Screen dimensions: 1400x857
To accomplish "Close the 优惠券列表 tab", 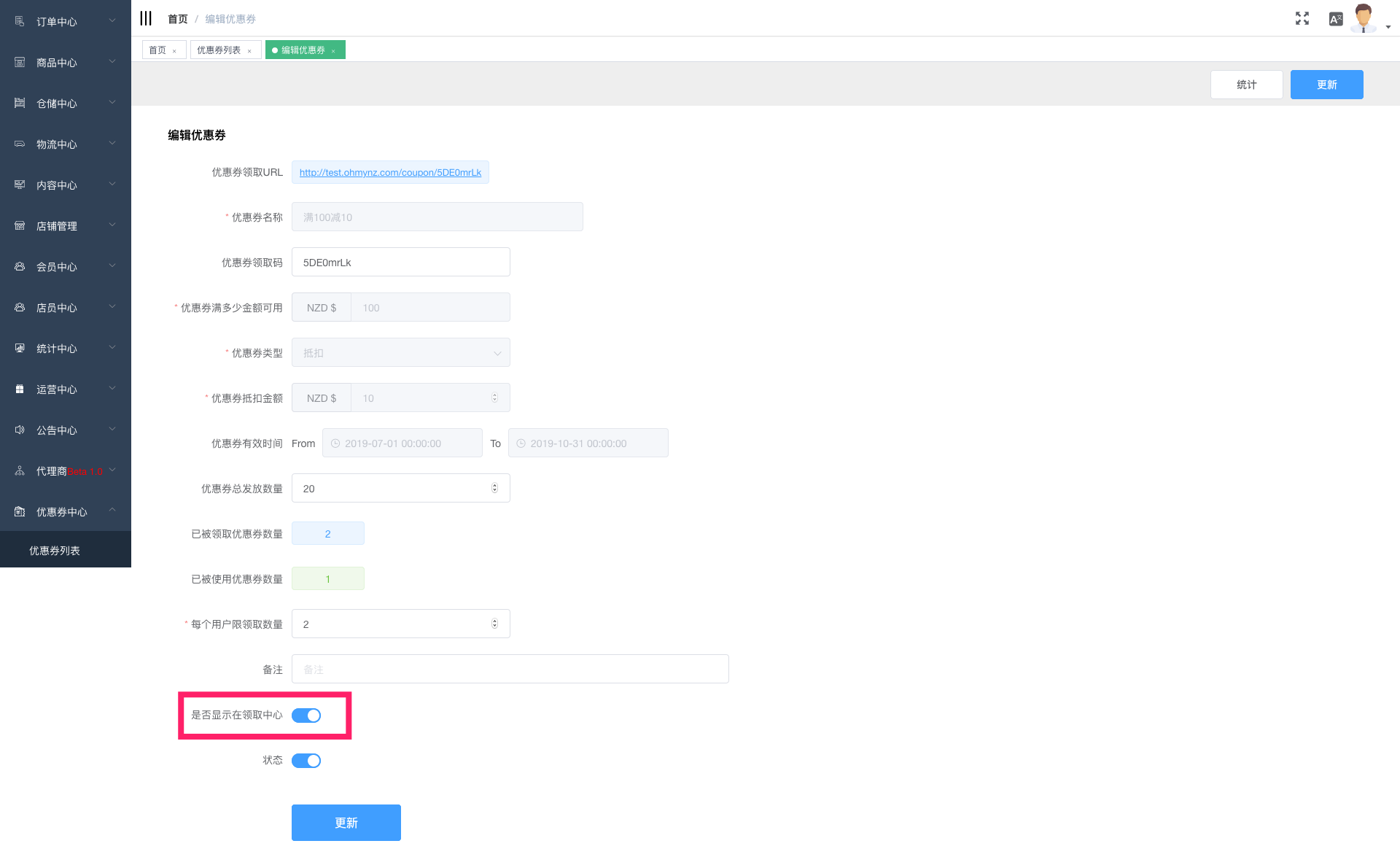I will [249, 51].
